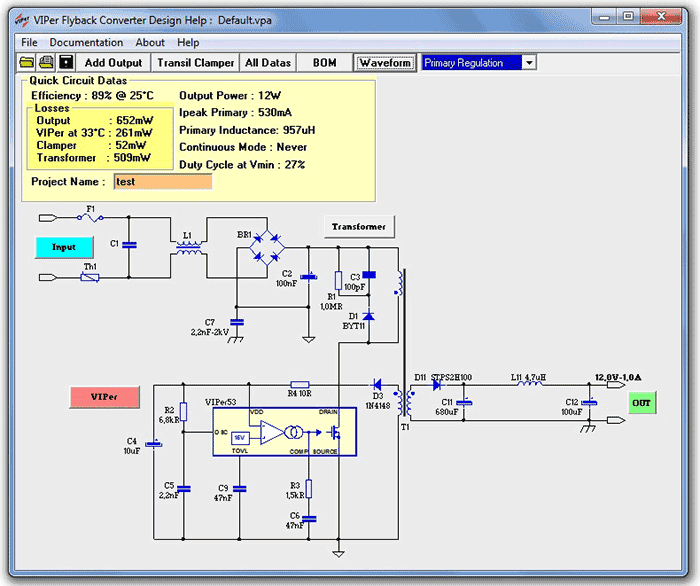The width and height of the screenshot is (700, 586).
Task: Click the Project Name text field
Action: coord(163,182)
